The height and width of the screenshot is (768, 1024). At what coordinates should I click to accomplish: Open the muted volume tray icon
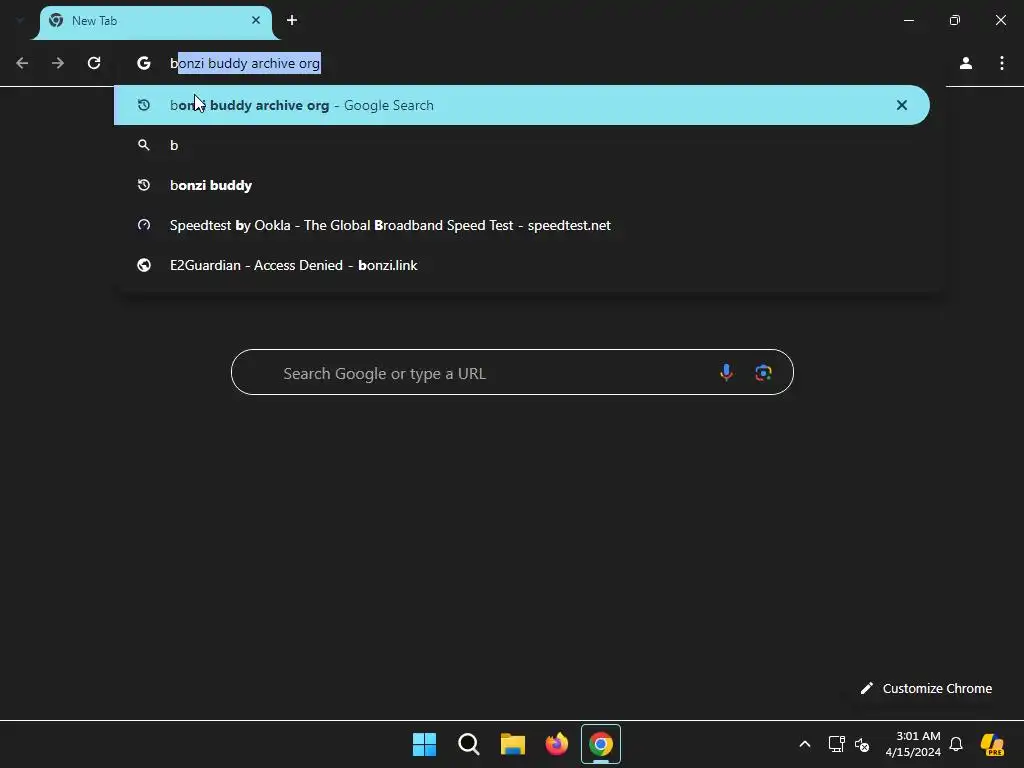862,744
